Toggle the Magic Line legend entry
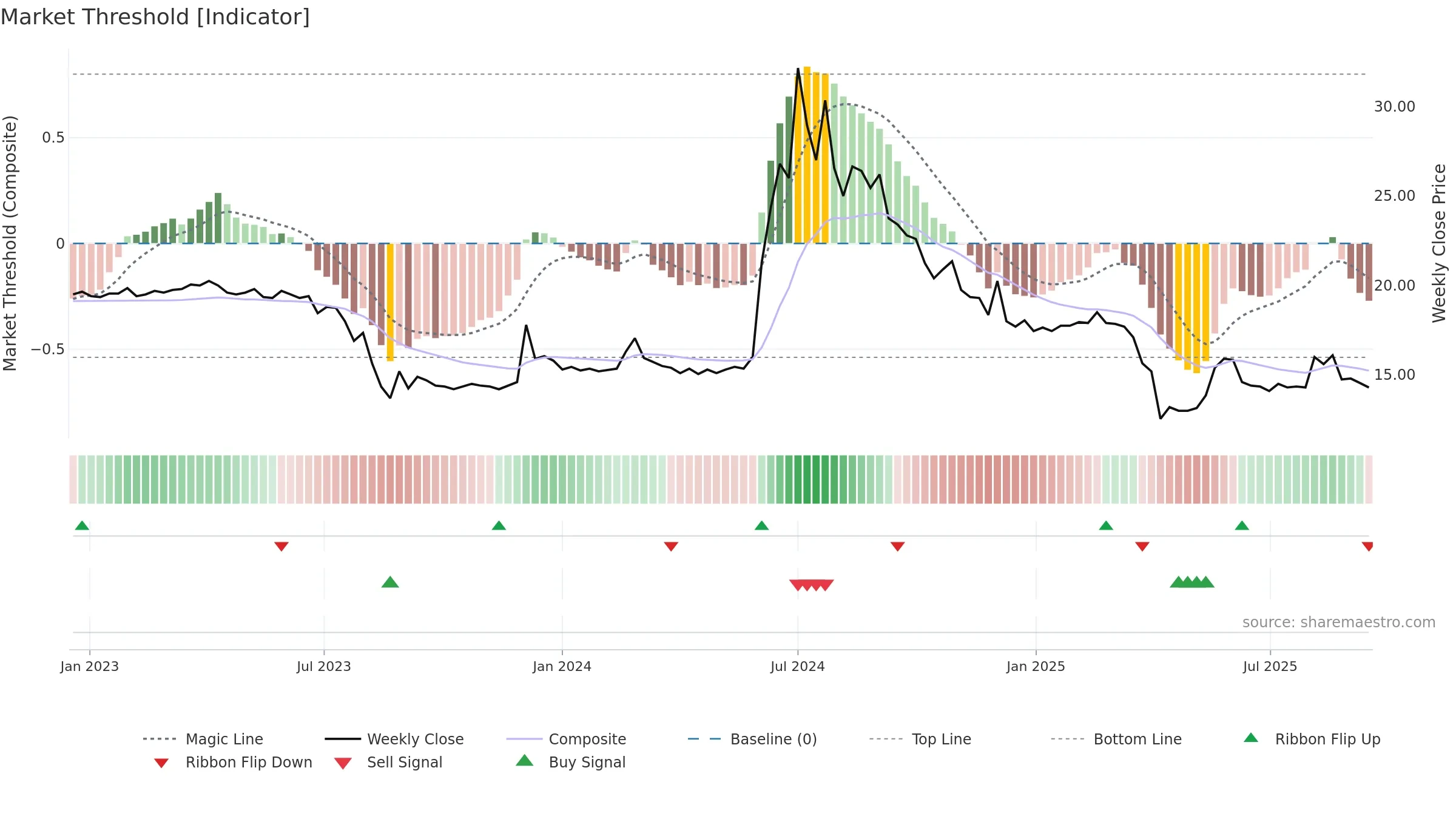 tap(203, 739)
